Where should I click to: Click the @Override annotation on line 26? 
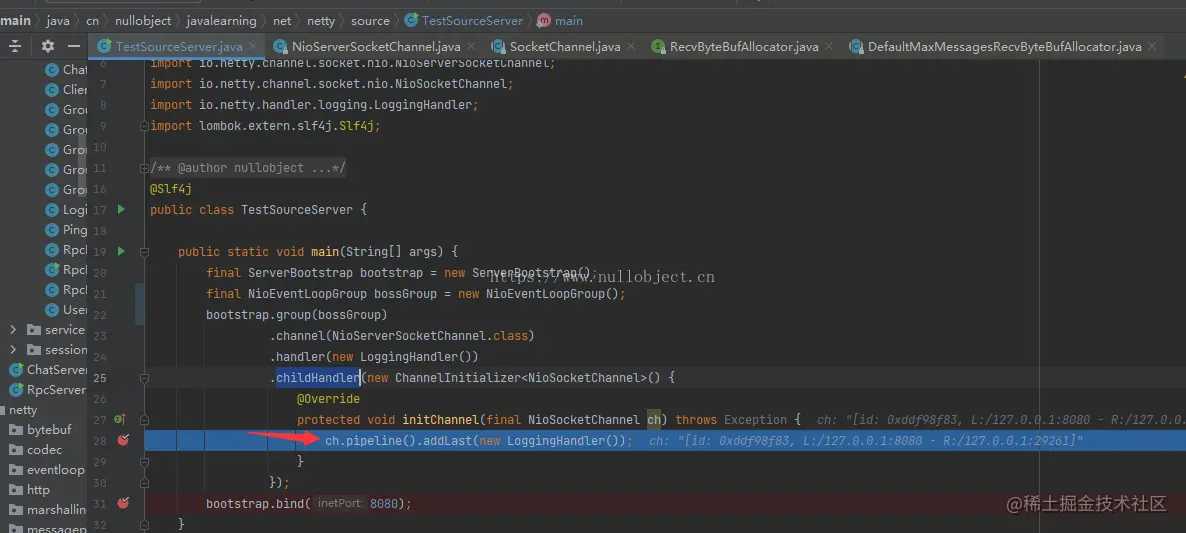[328, 398]
